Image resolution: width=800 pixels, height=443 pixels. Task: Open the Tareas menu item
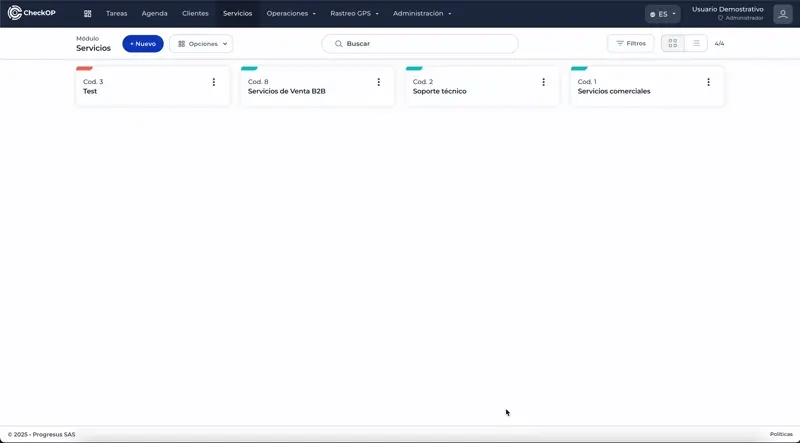(117, 14)
